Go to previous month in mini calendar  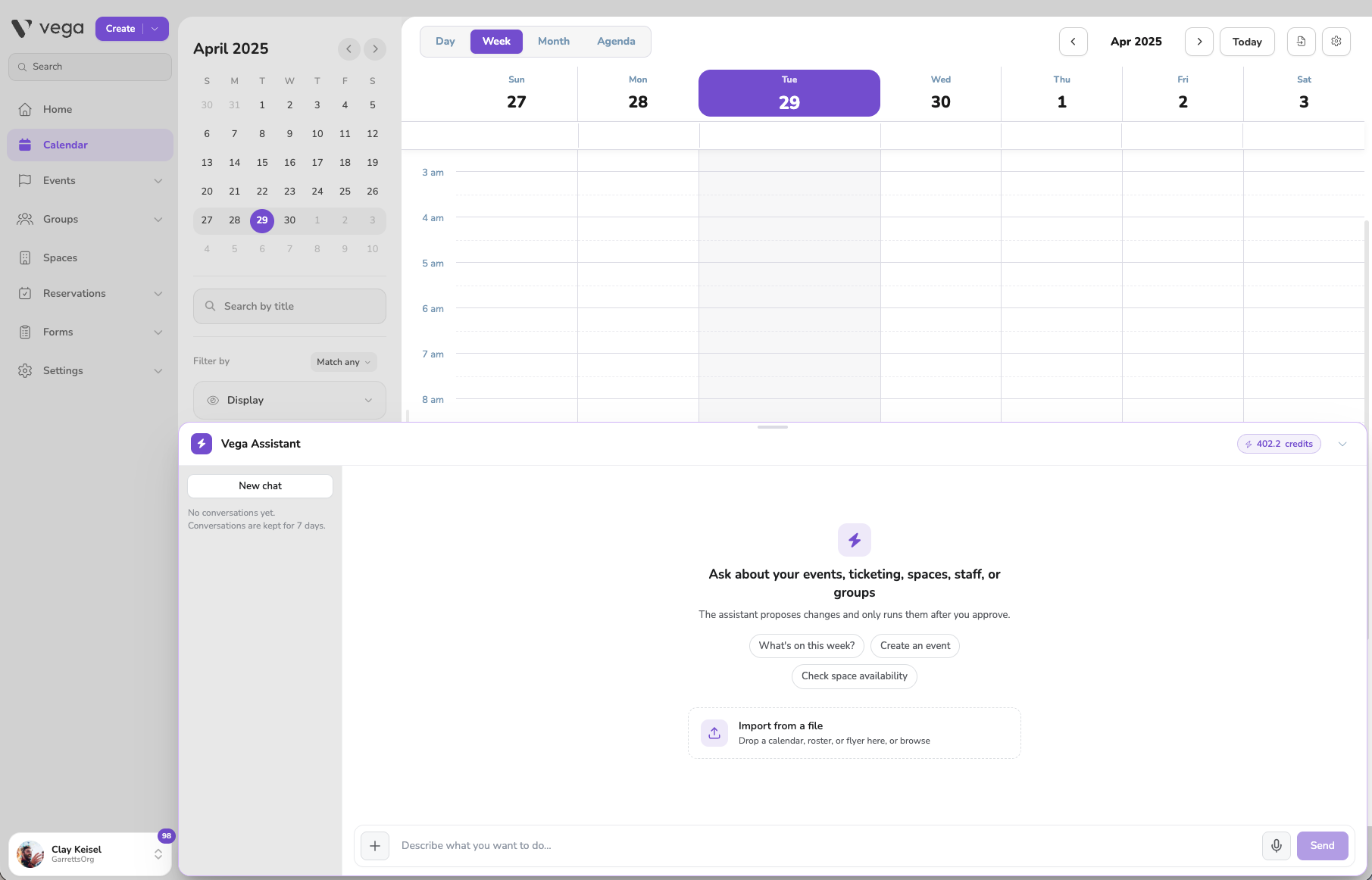tap(348, 48)
